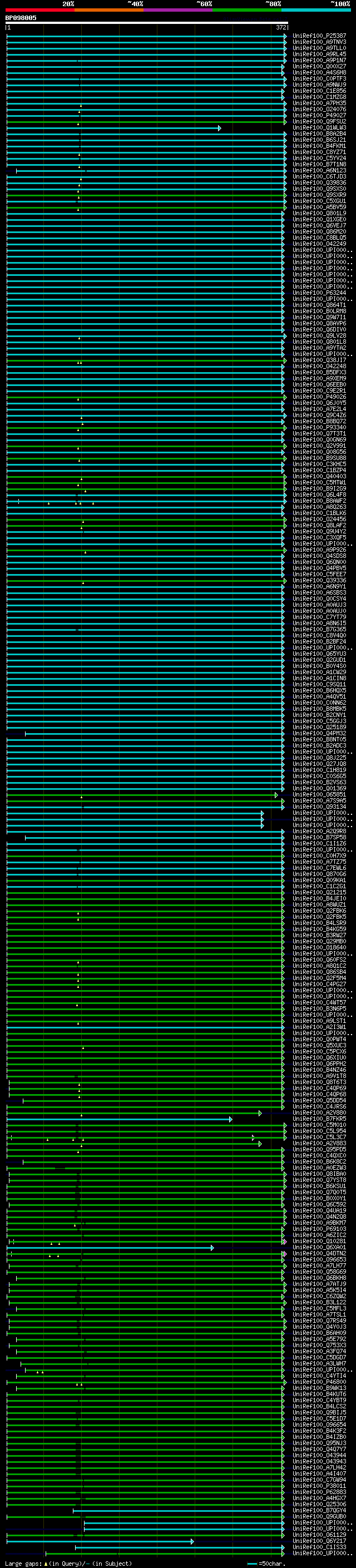
Task: Select the UniRef100_Q01369 label
Action: coord(319,788)
